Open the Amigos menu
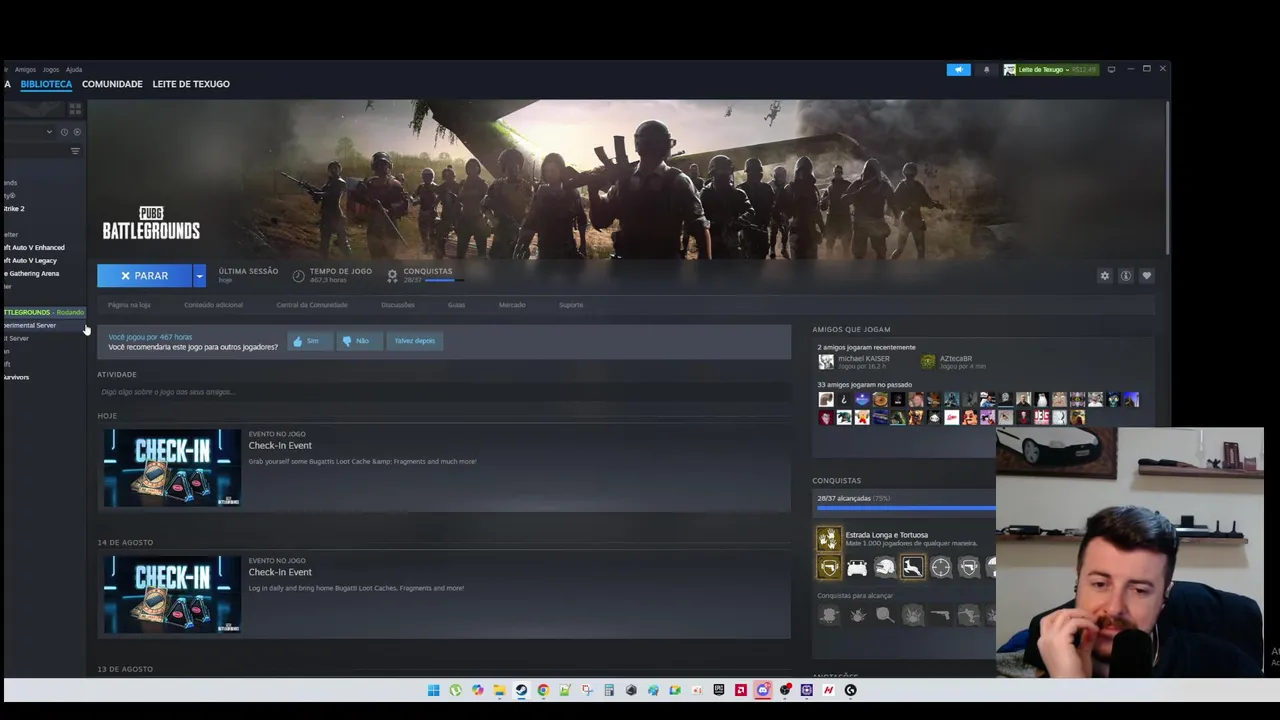Image resolution: width=1280 pixels, height=720 pixels. pyautogui.click(x=25, y=70)
